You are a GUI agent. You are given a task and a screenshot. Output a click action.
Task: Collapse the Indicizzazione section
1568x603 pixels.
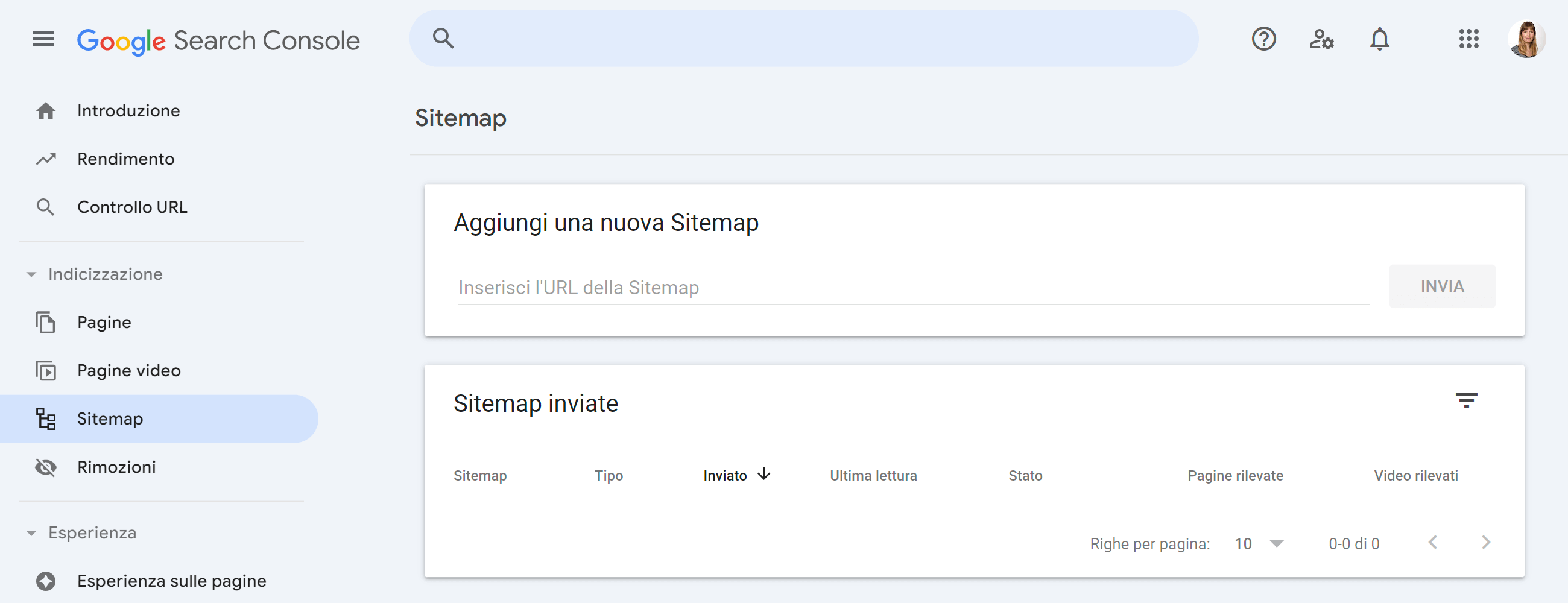[x=31, y=274]
